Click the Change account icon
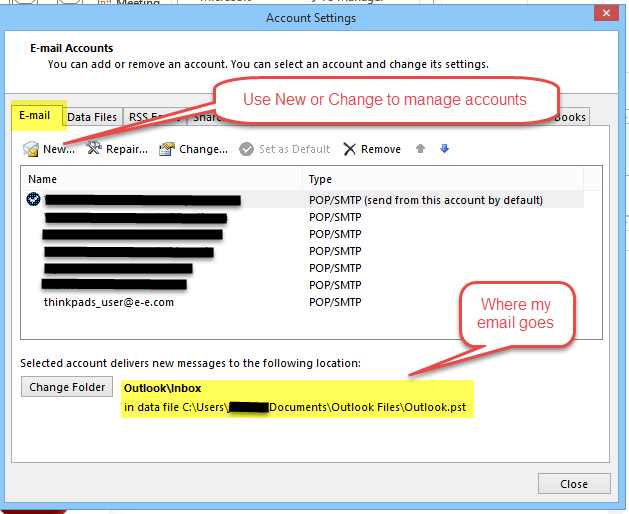Screen dimensions: 629x514 pyautogui.click(x=167, y=149)
